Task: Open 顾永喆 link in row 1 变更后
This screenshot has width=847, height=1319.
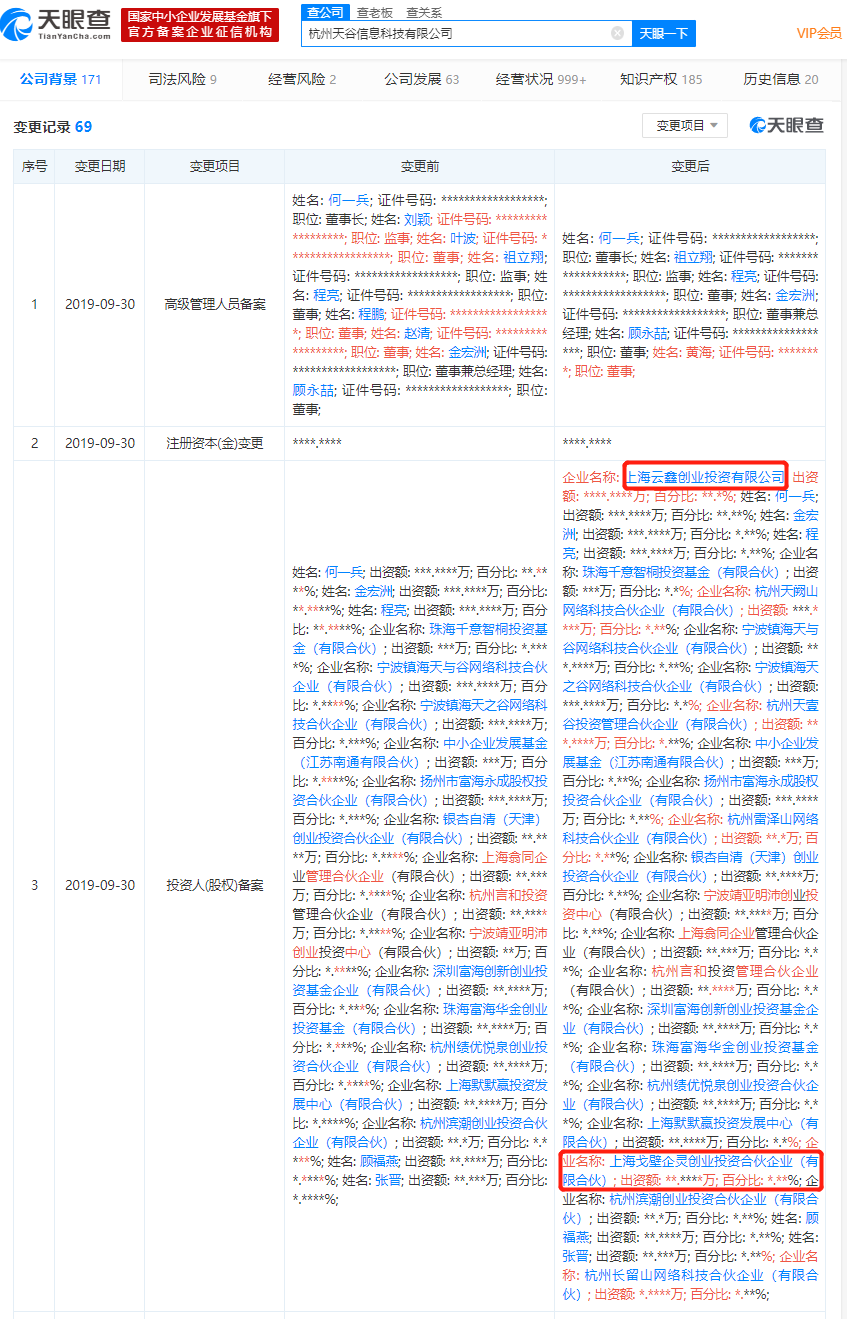Action: tap(648, 333)
